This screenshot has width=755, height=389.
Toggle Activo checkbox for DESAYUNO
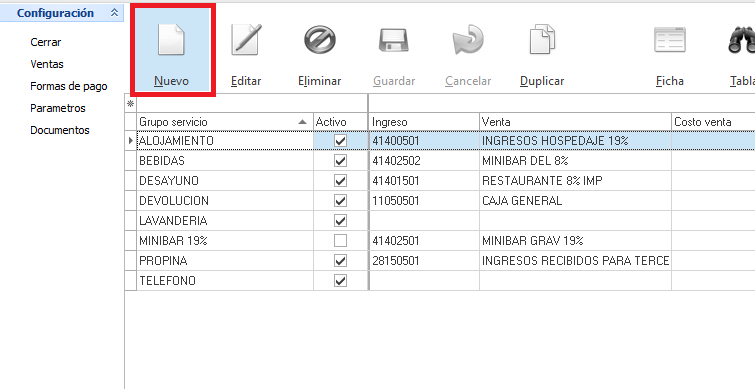coord(340,181)
